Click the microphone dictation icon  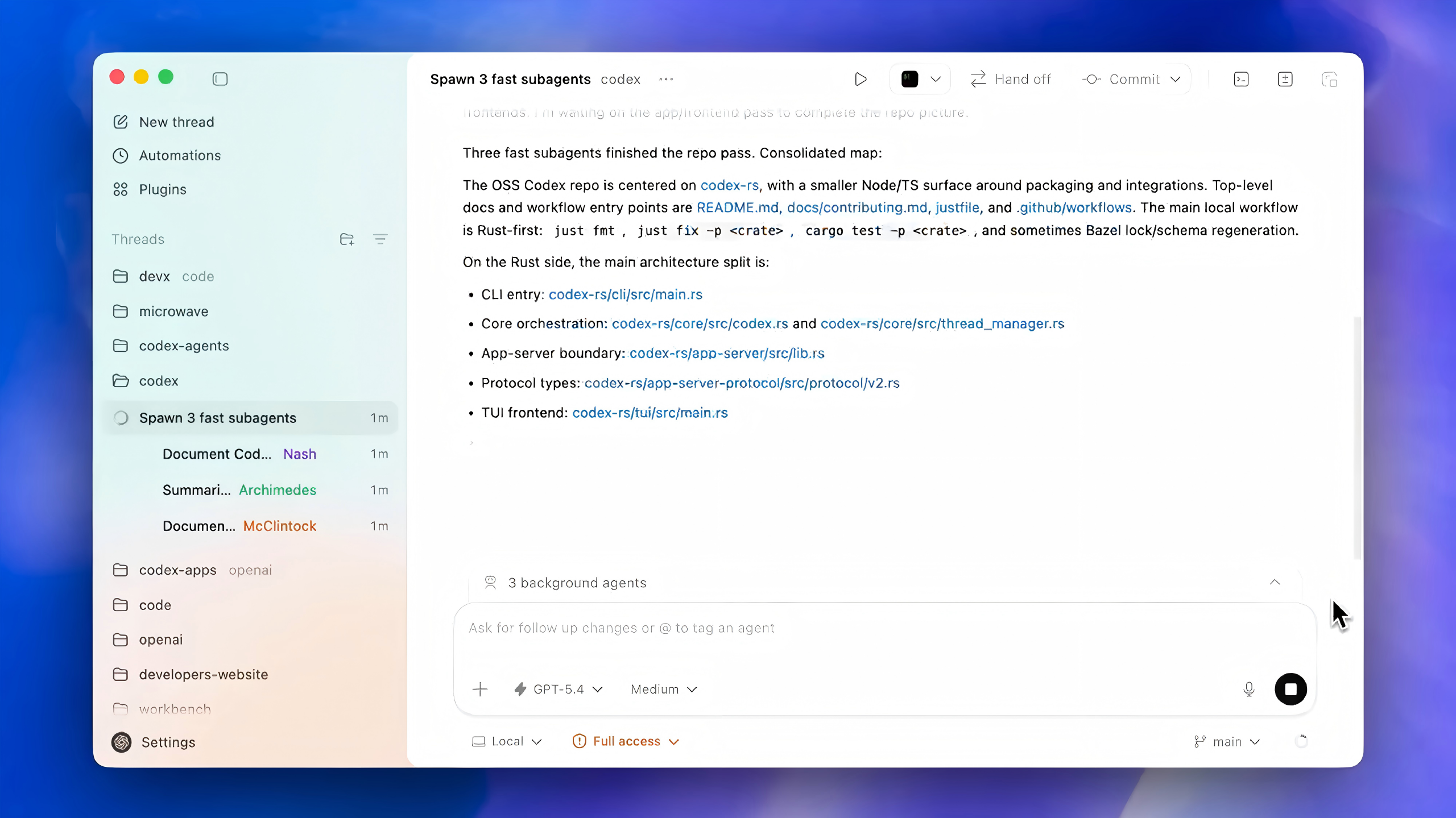click(1248, 689)
